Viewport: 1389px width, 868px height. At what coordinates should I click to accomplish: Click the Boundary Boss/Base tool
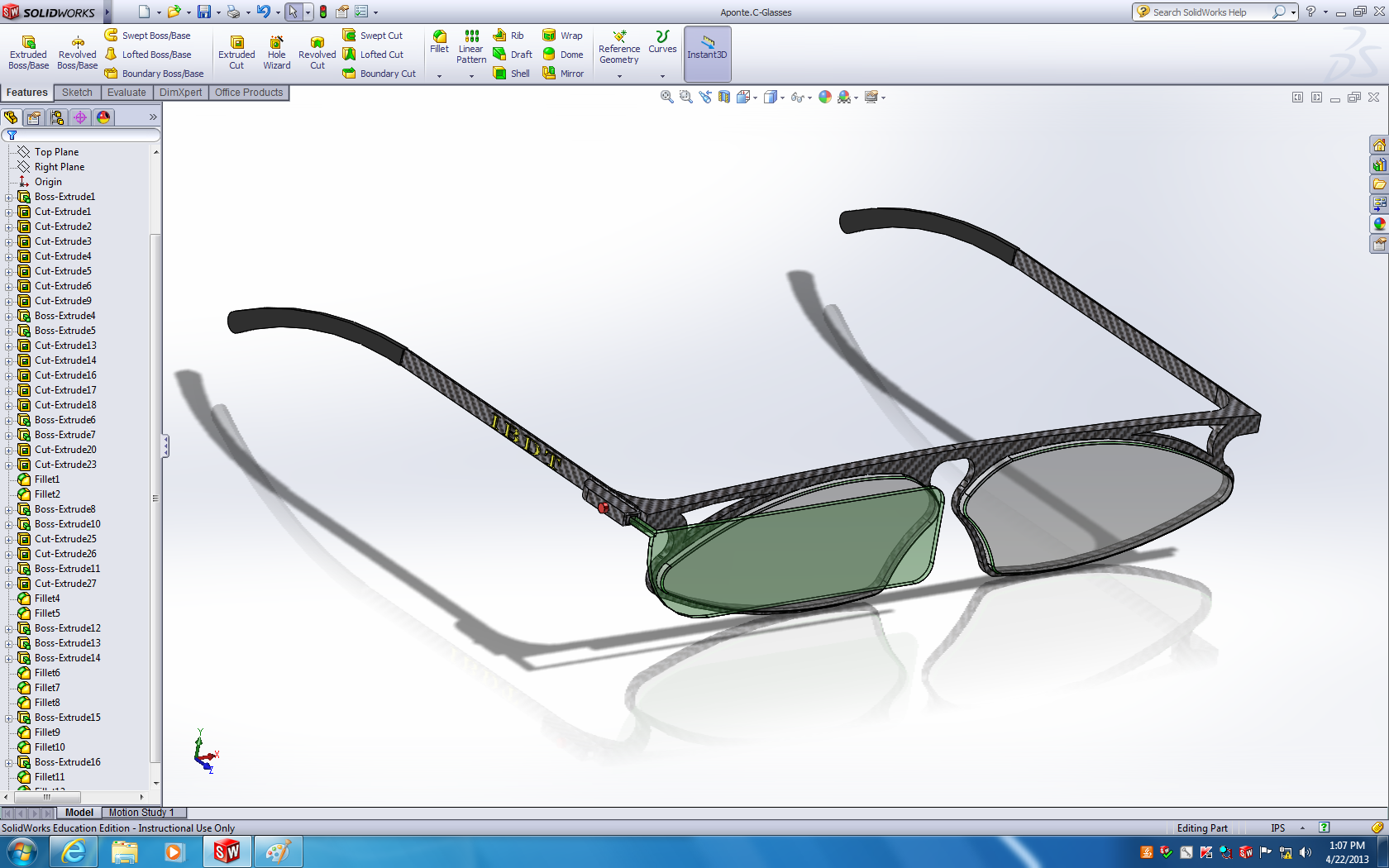point(154,74)
